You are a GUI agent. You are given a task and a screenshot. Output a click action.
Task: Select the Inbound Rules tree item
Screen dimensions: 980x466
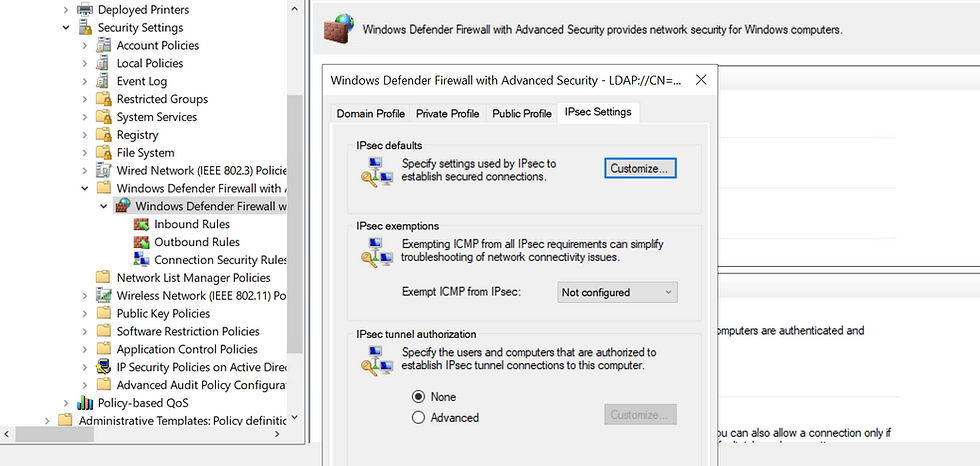192,224
